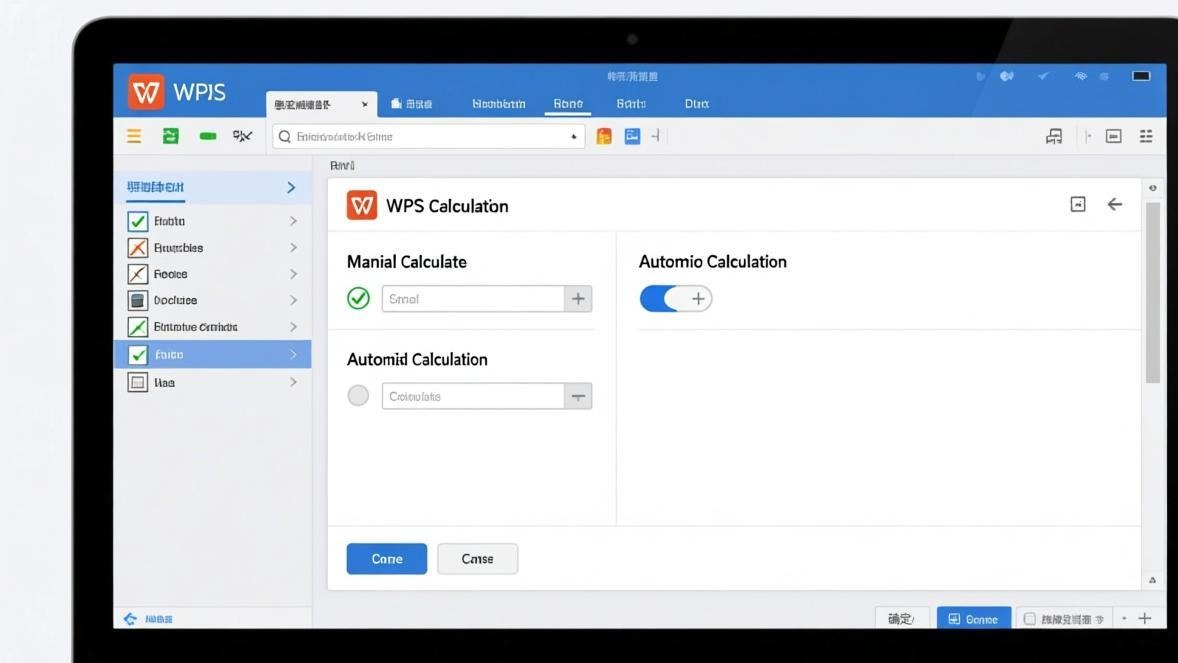Click the 确定 button in status bar
This screenshot has height=663, width=1178.
pyautogui.click(x=902, y=619)
